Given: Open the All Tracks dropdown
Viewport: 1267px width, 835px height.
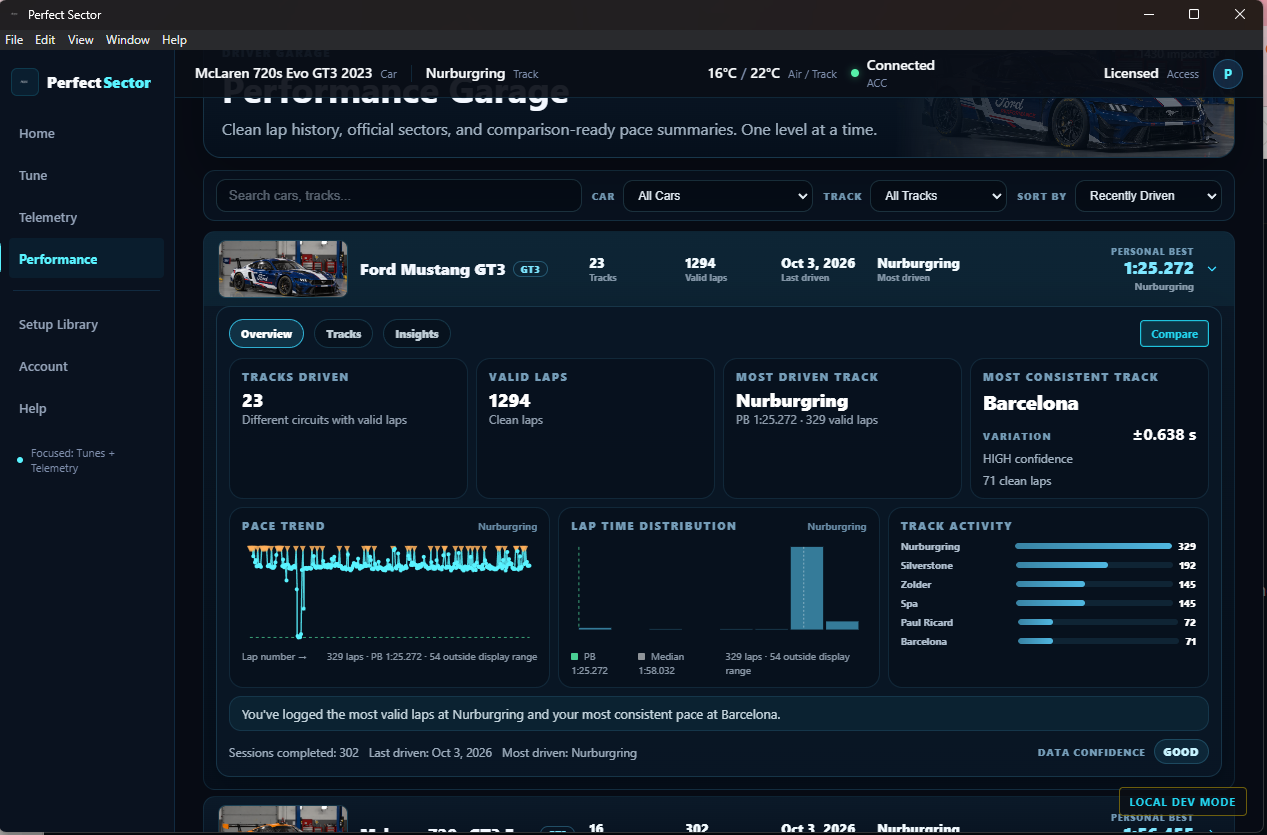Looking at the screenshot, I should point(938,196).
